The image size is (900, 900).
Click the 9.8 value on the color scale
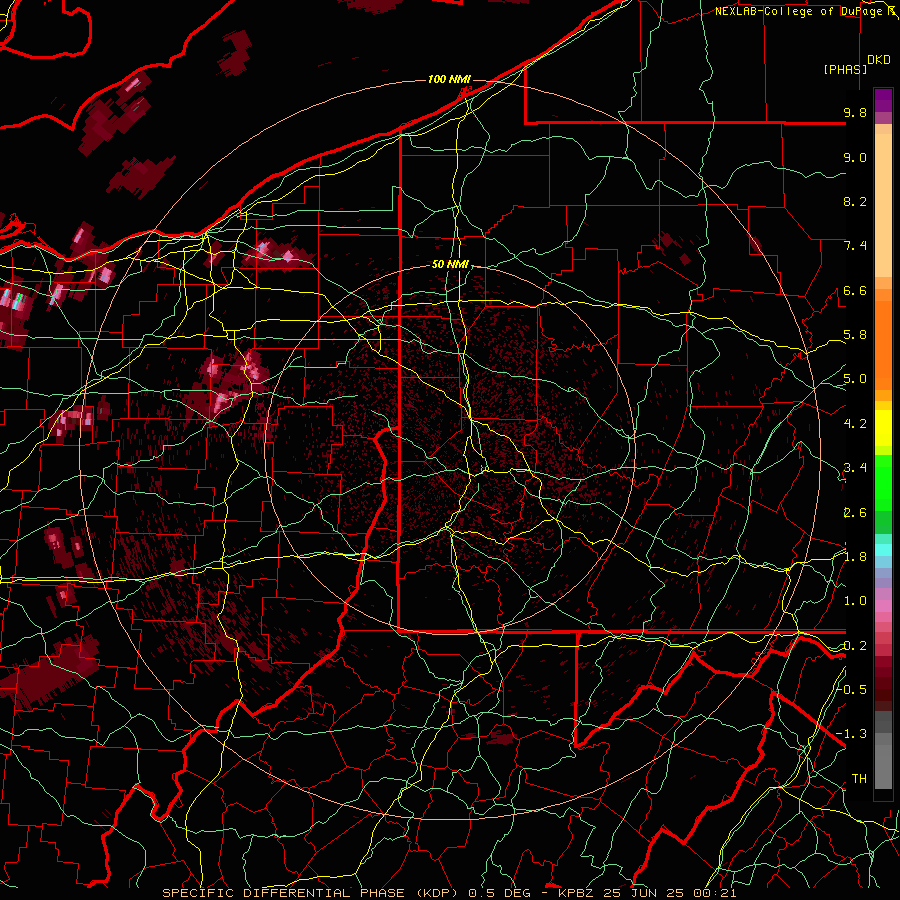(855, 112)
